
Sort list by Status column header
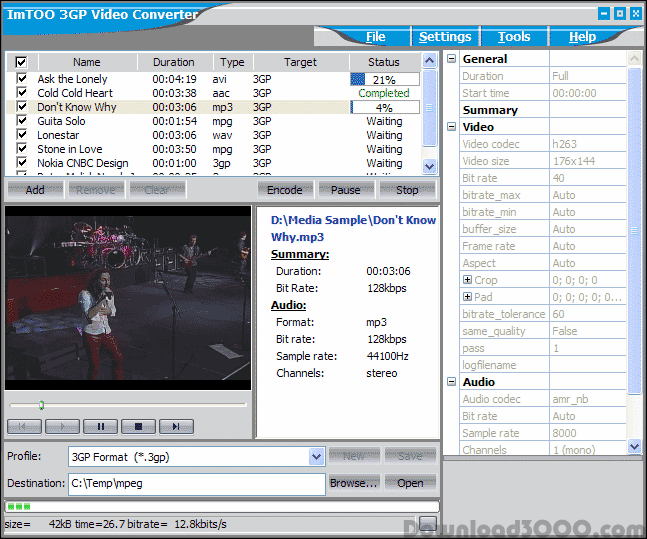384,62
